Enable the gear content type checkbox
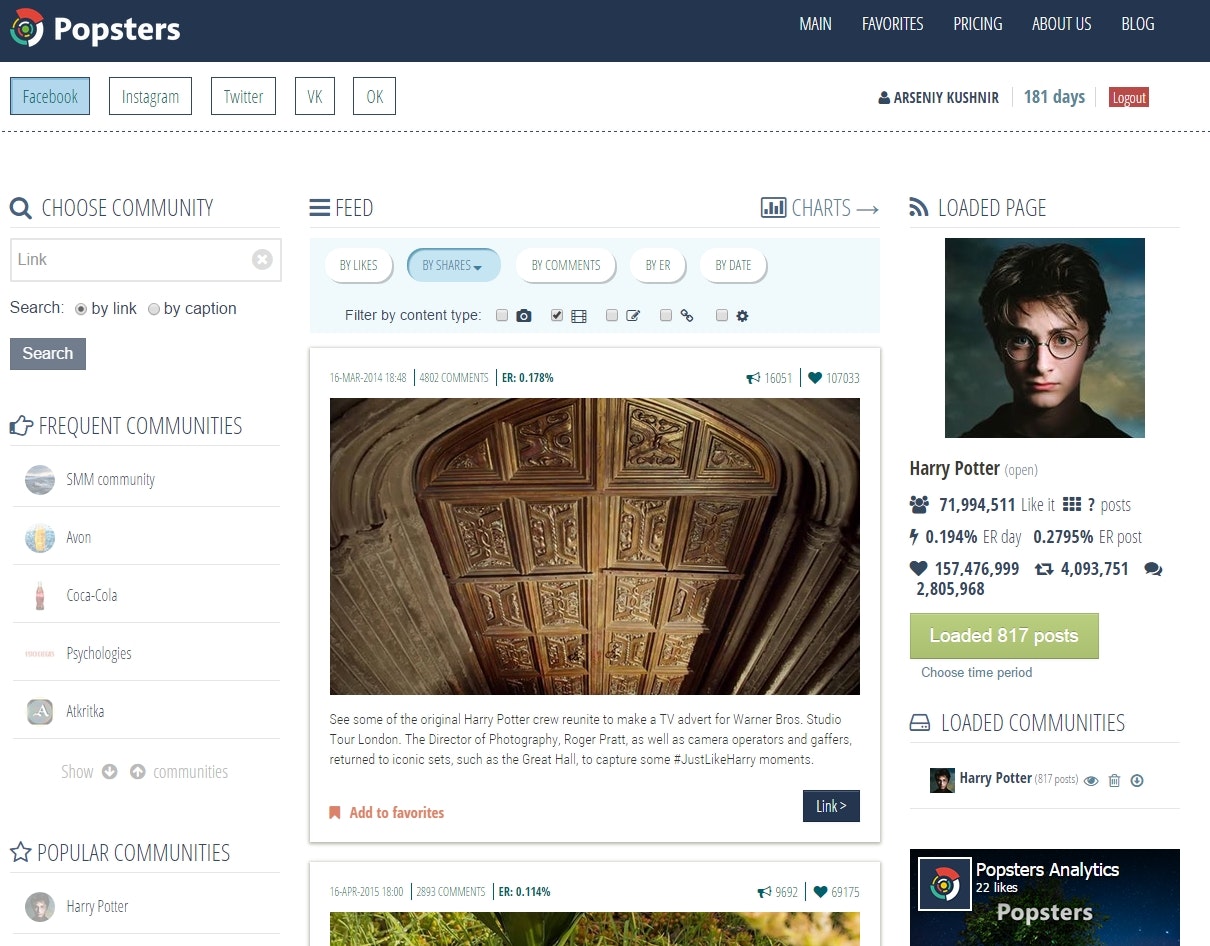This screenshot has height=946, width=1210. 722,315
